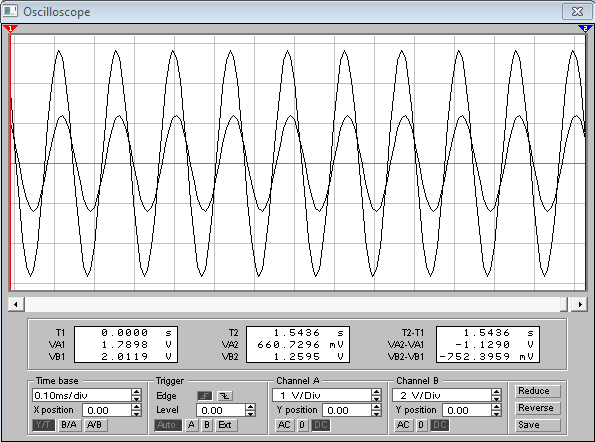Click the Oscilloscope title bar icon
The height and width of the screenshot is (442, 595).
pyautogui.click(x=10, y=11)
